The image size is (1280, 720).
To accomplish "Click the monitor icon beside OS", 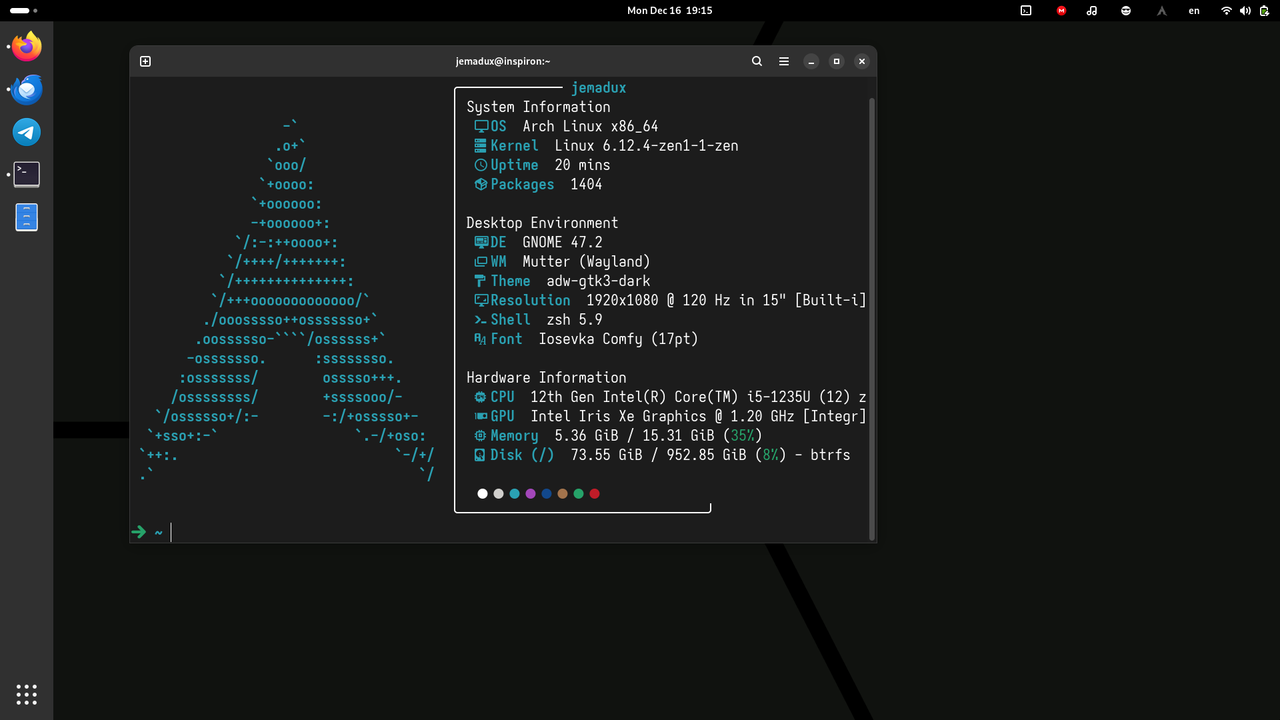I will coord(481,126).
